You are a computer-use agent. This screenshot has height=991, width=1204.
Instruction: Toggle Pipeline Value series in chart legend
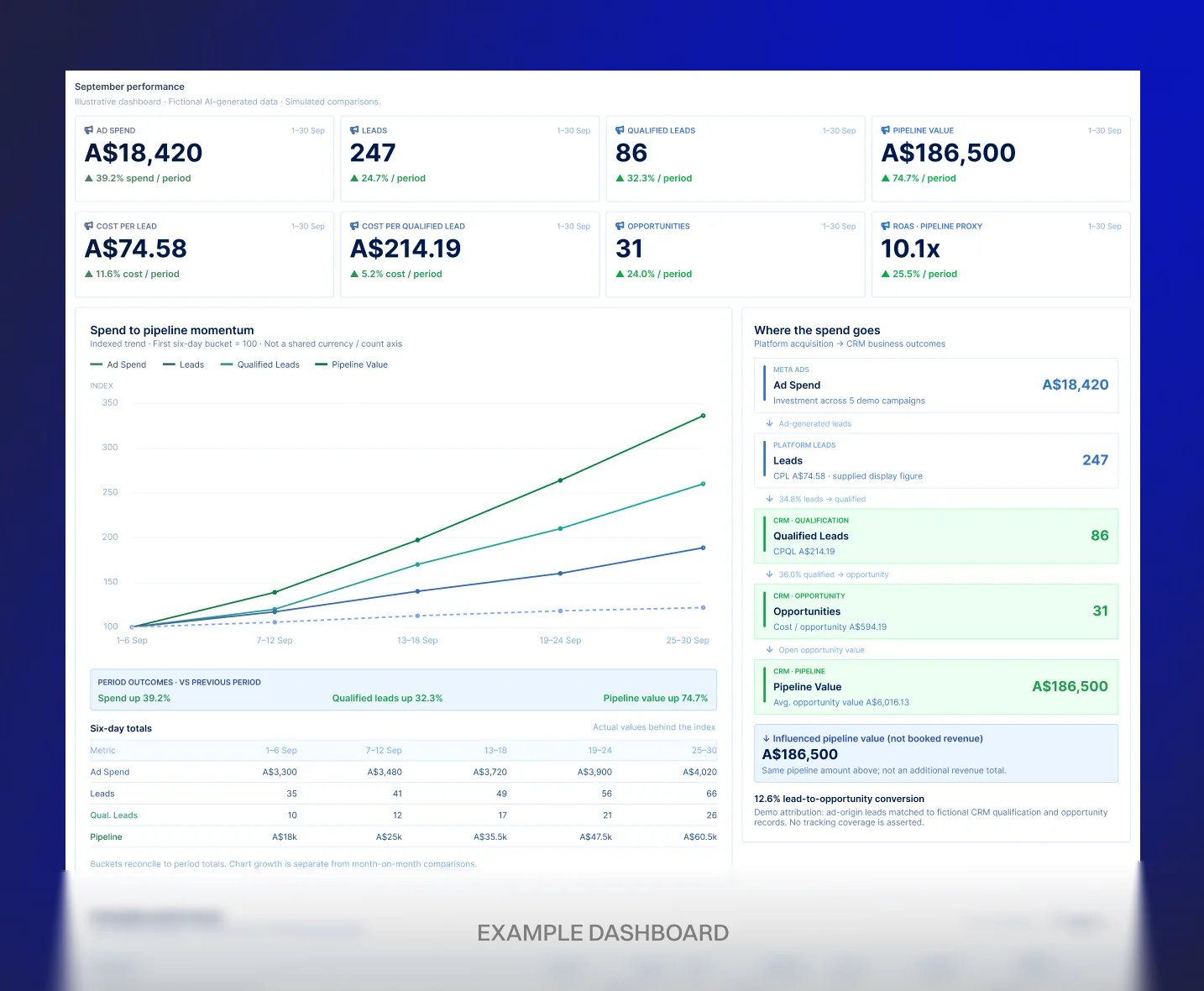tap(351, 364)
